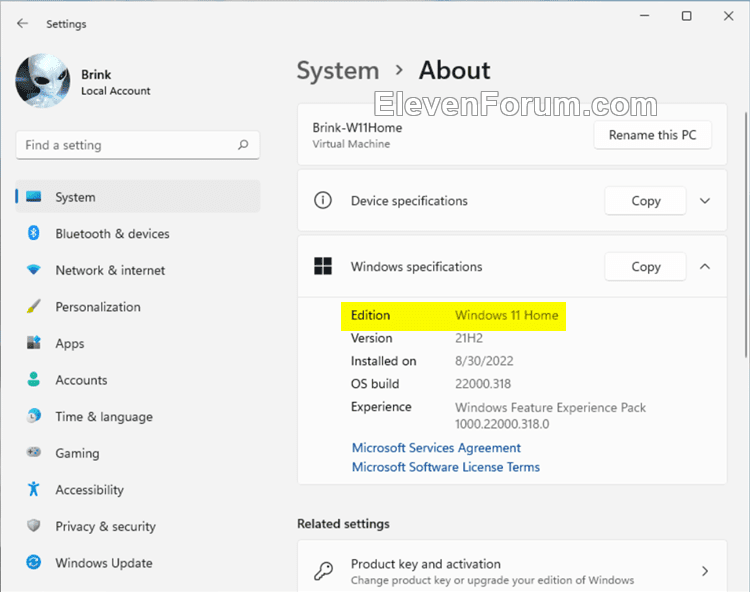Click the Accessibility figure icon

[33, 489]
